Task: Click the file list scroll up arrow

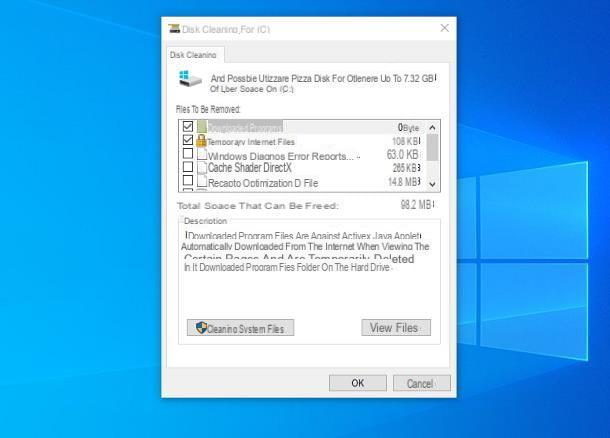Action: pyautogui.click(x=432, y=128)
